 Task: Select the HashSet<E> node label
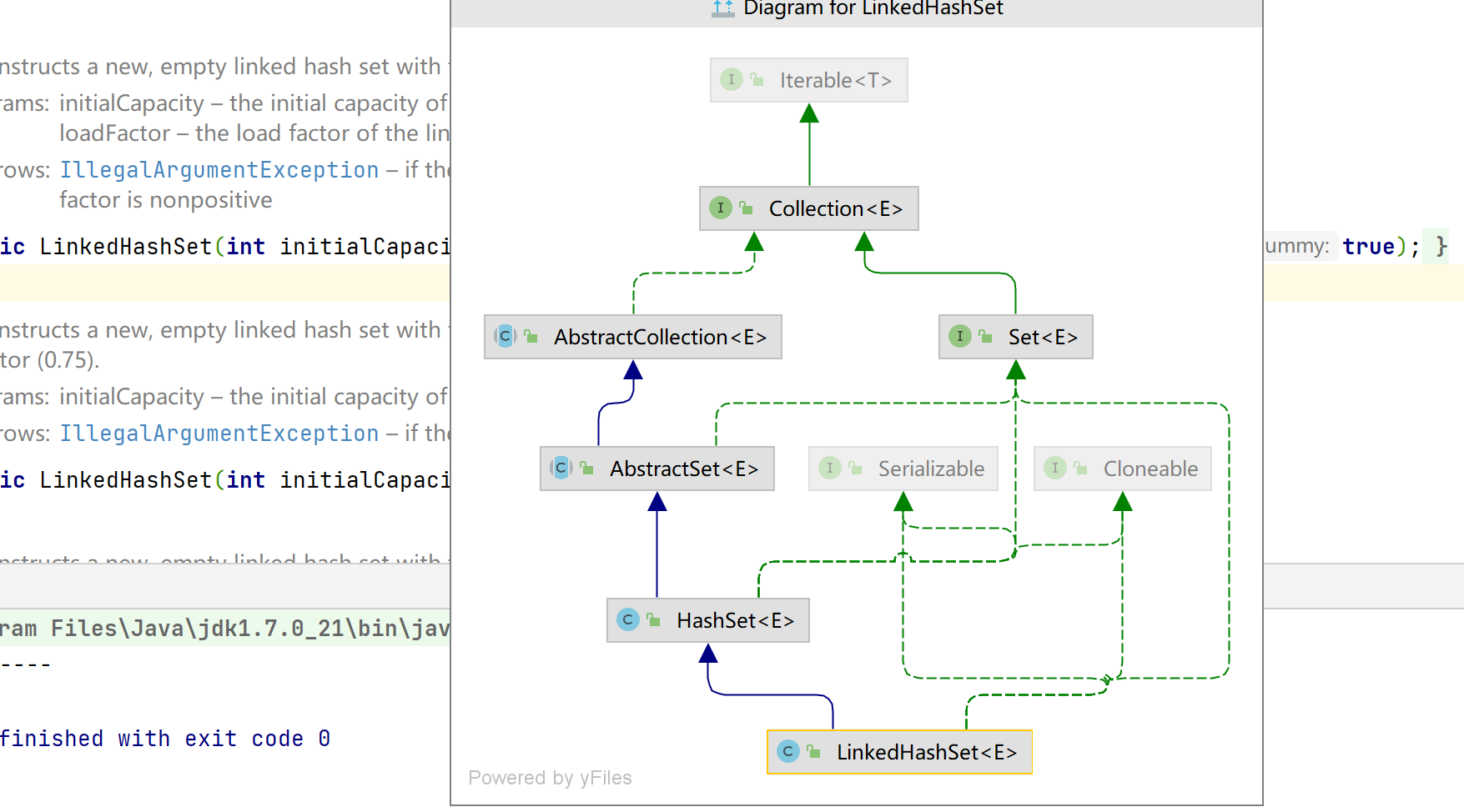[735, 620]
